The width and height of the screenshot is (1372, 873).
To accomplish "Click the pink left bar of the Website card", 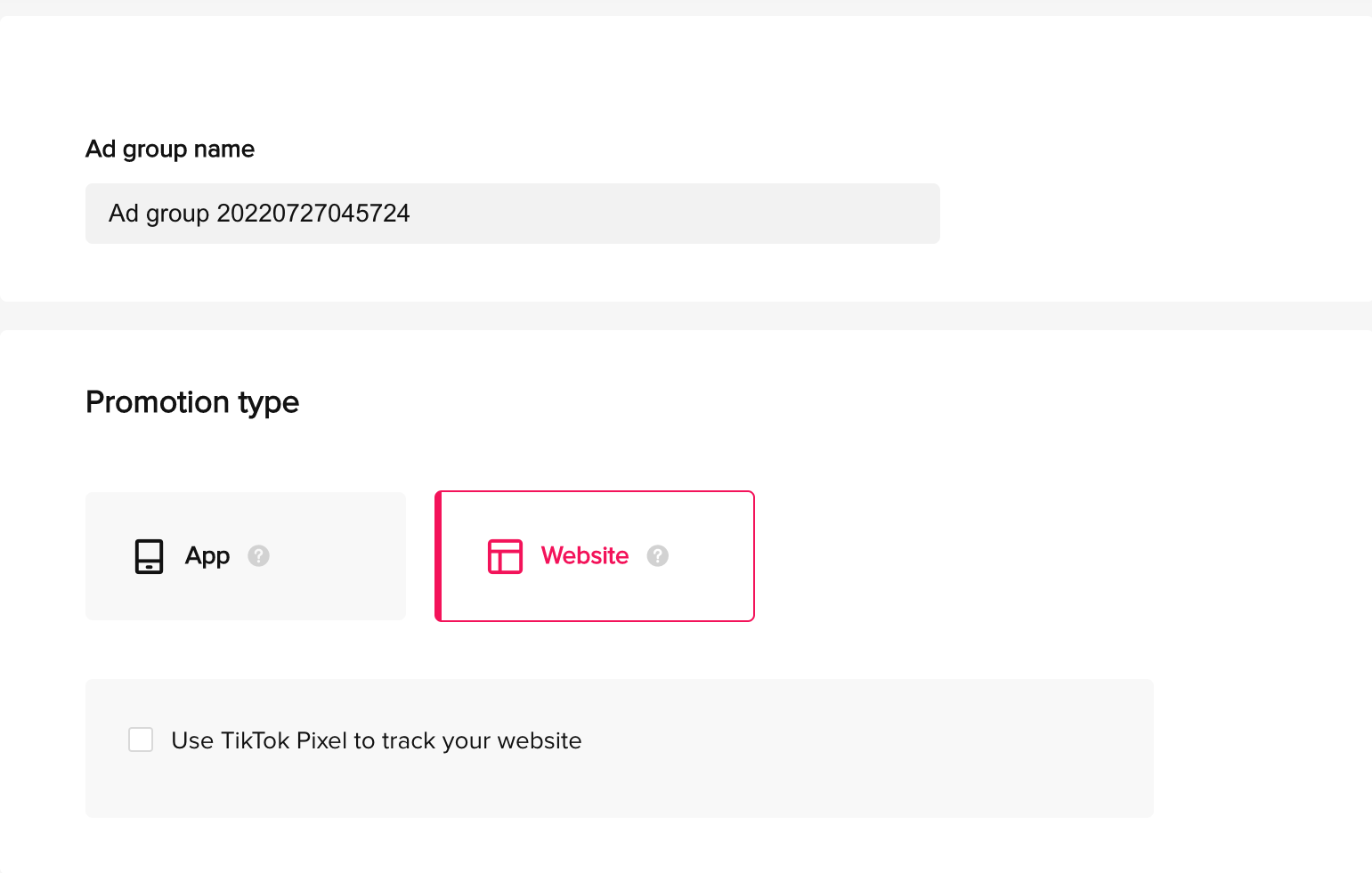I will click(x=438, y=556).
